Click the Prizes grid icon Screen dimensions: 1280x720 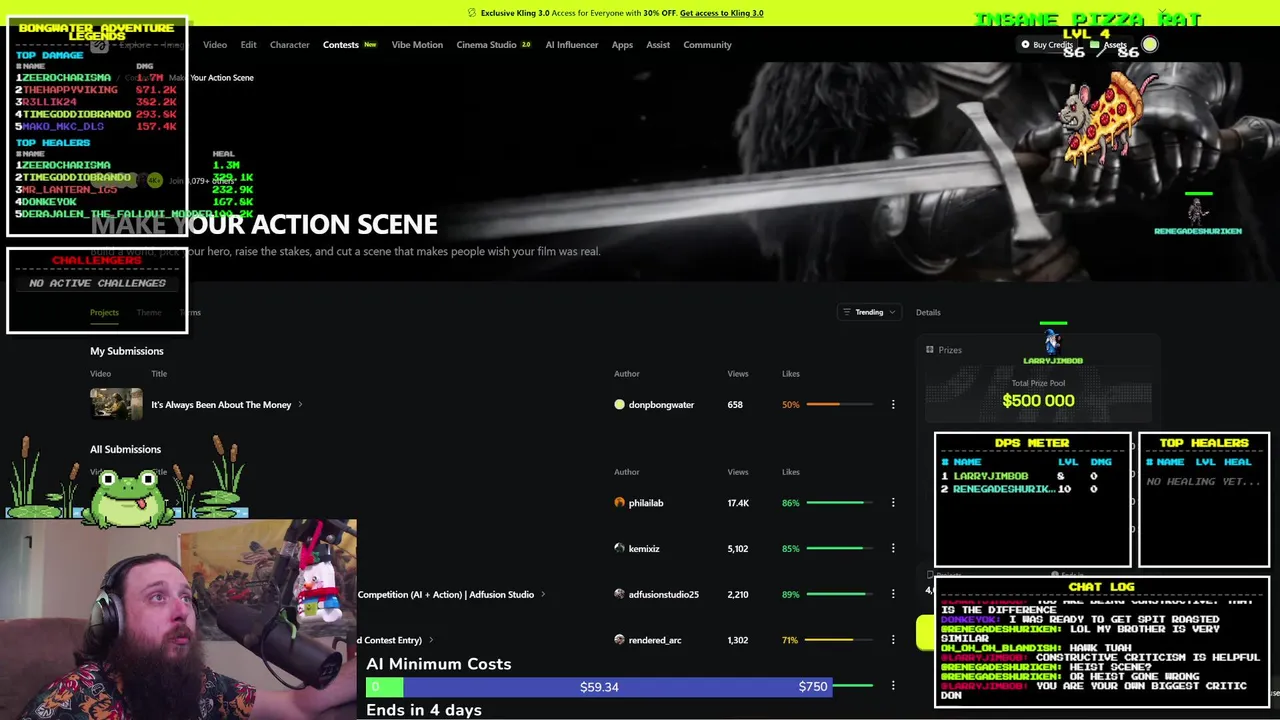[930, 350]
